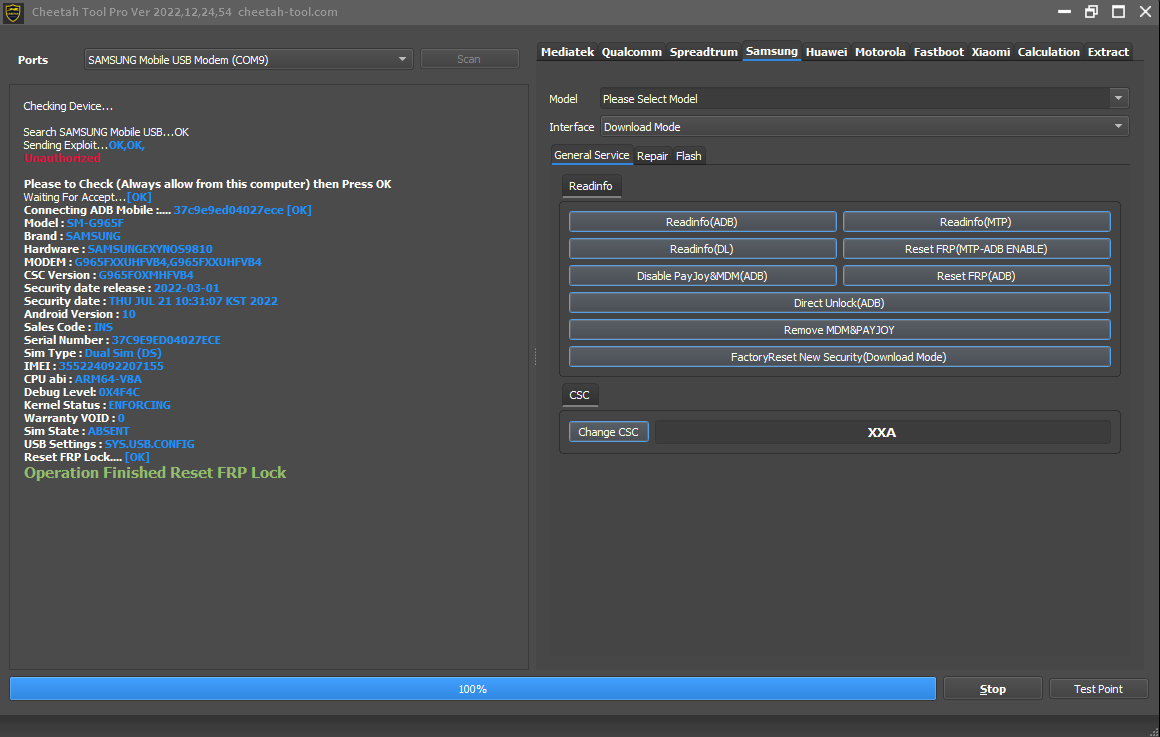Click the window resize grip corner
The width and height of the screenshot is (1160, 737).
coord(1154,732)
